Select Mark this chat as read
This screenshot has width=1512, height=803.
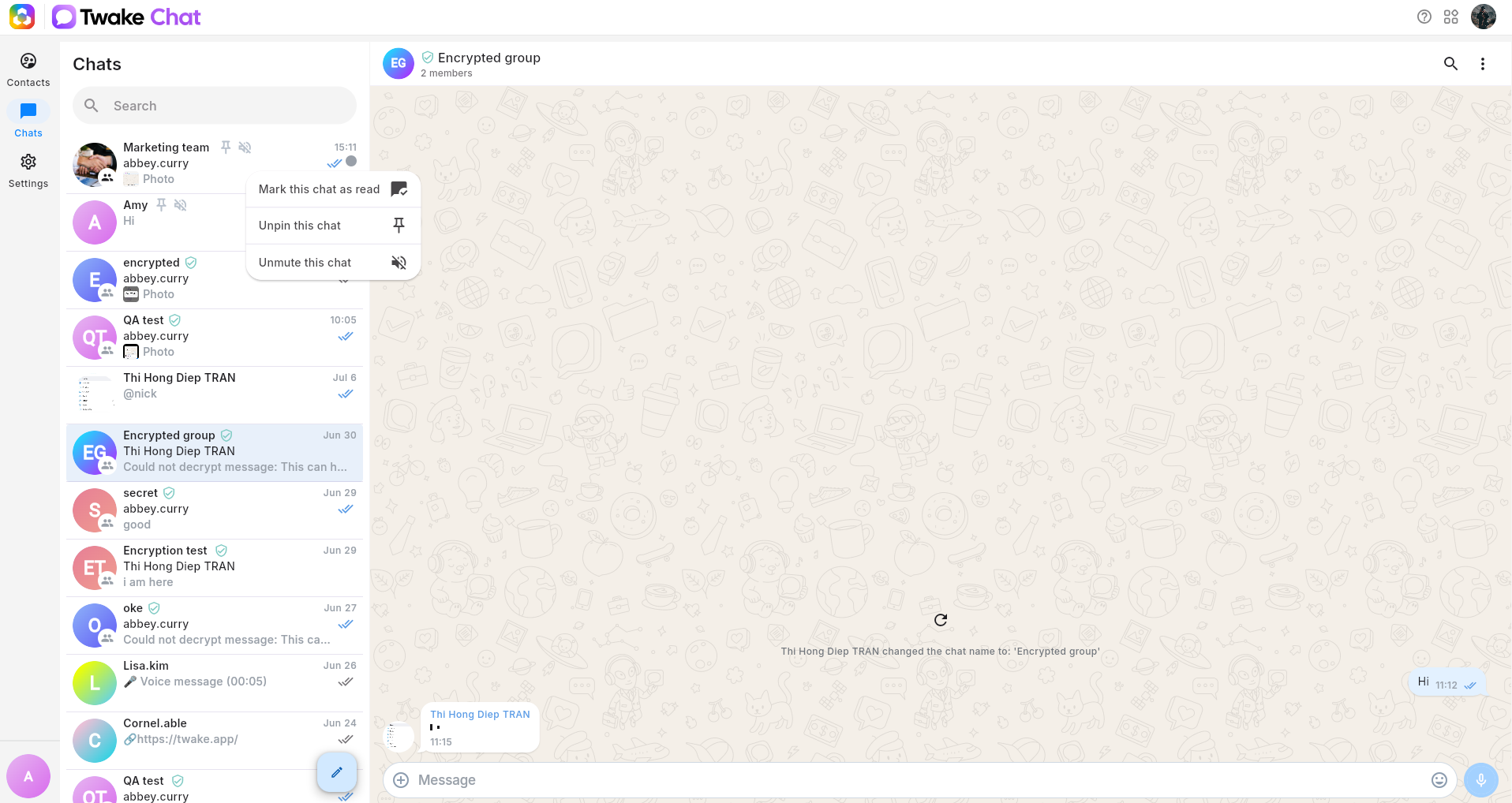pos(333,189)
